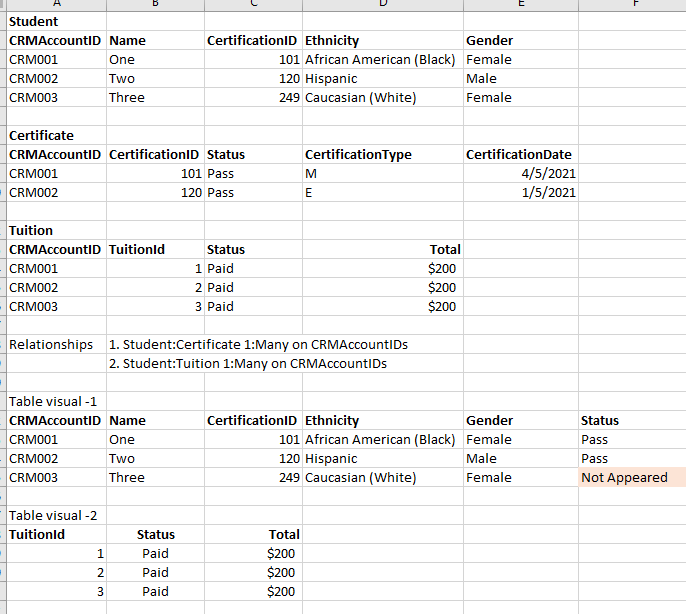Select '1. Student:Certificate 1:Many on CRMAccountIDs' cell
The height and width of the screenshot is (614, 686).
258,344
